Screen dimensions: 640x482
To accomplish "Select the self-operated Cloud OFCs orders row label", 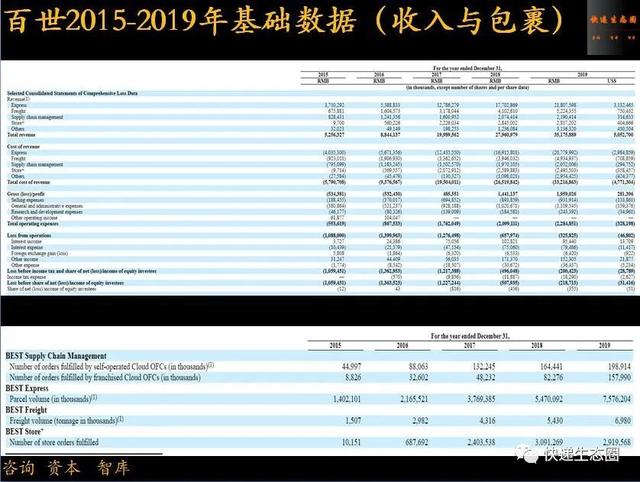I will pyautogui.click(x=111, y=366).
